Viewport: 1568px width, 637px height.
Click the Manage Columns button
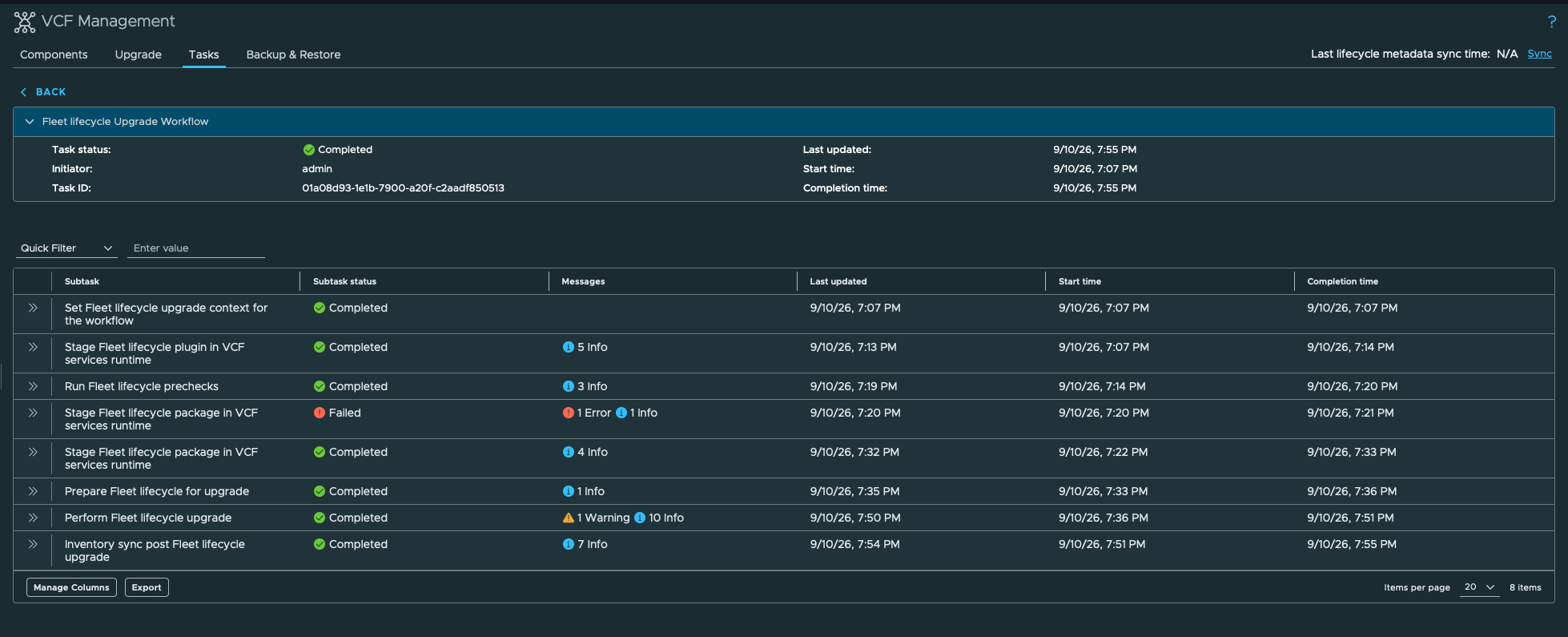[x=71, y=587]
